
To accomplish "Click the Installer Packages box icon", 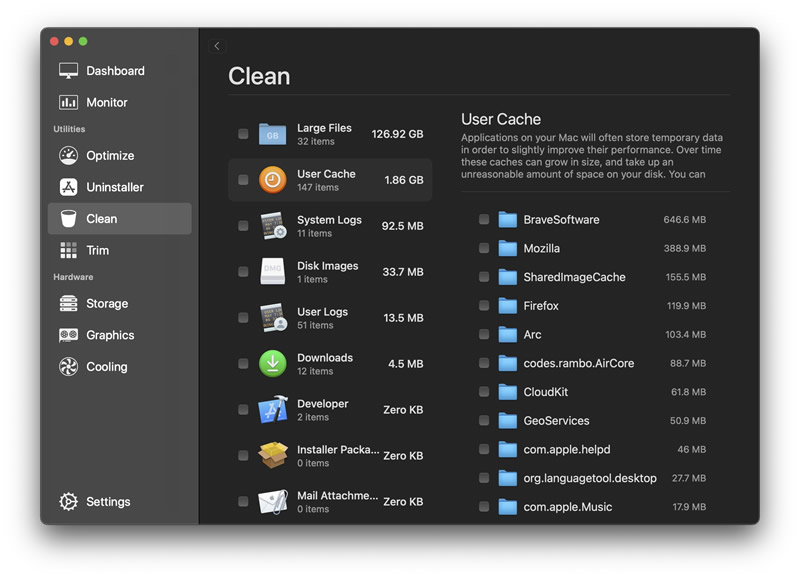I will click(273, 455).
